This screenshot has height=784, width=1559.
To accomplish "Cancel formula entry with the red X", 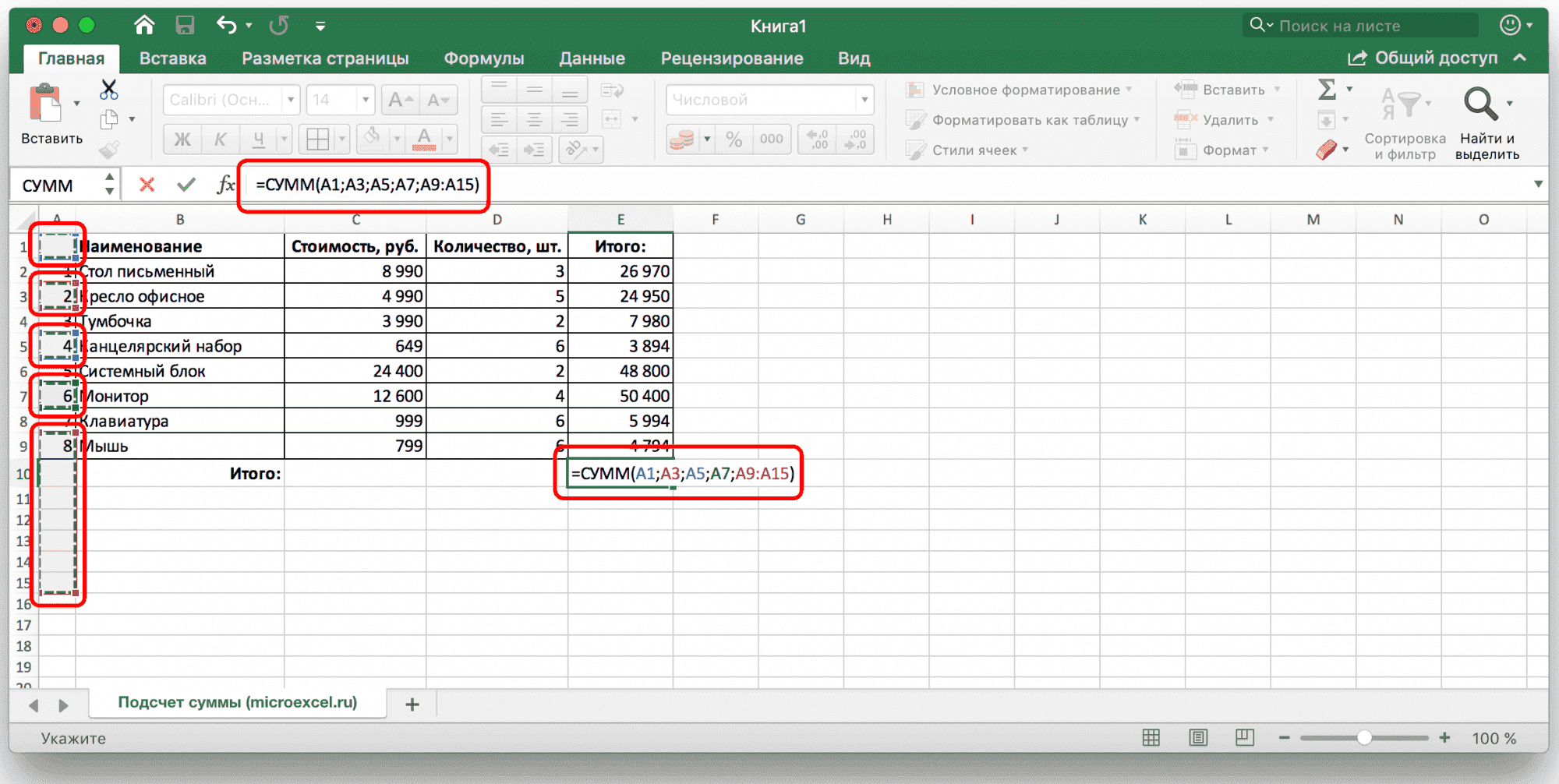I will 147,185.
